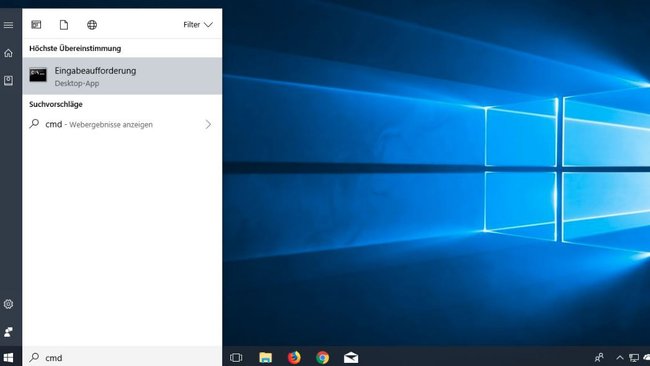This screenshot has width=650, height=366.
Task: Open Eingabeaufforderung desktop app result
Action: [122, 76]
